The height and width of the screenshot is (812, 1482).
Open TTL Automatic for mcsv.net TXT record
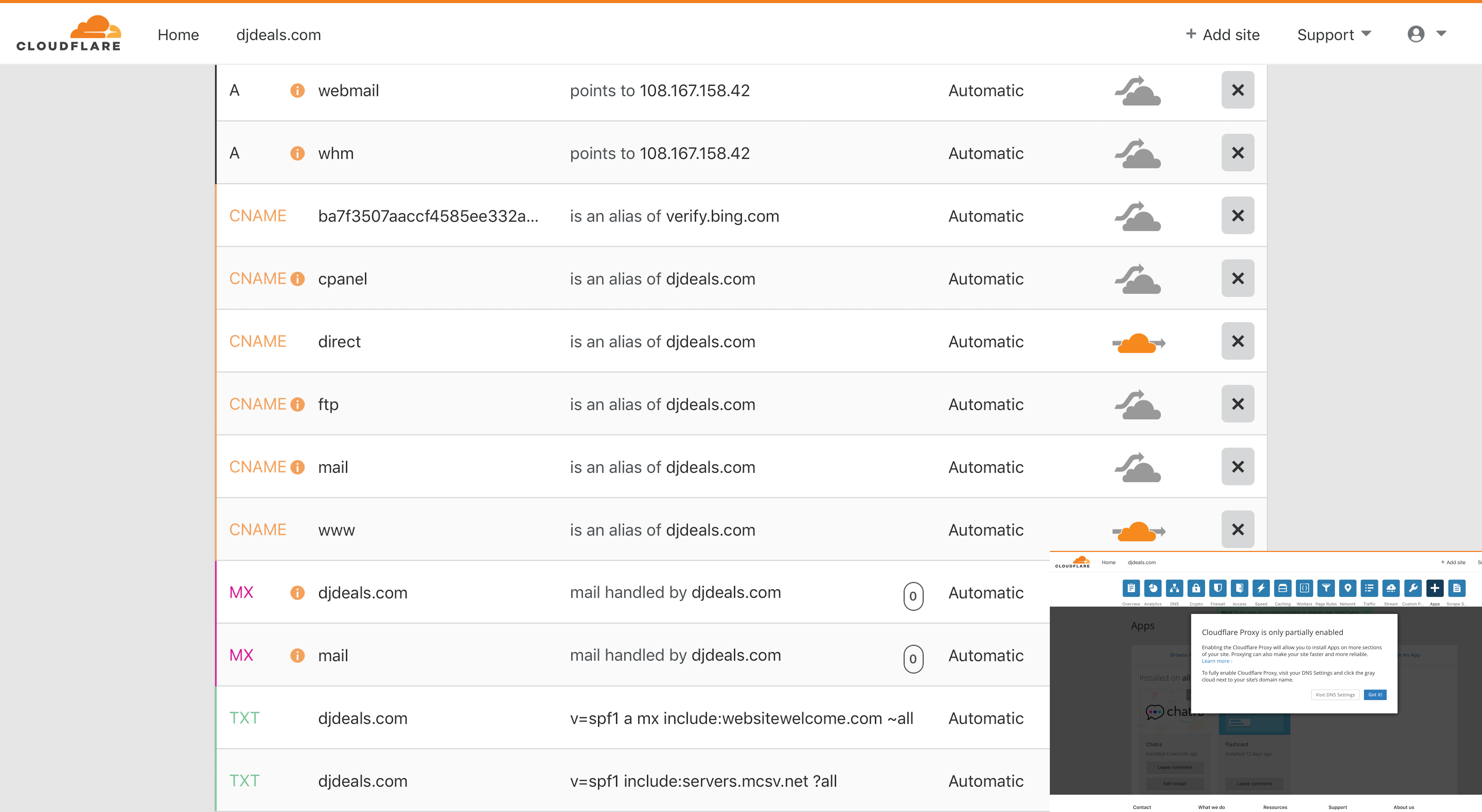click(986, 781)
